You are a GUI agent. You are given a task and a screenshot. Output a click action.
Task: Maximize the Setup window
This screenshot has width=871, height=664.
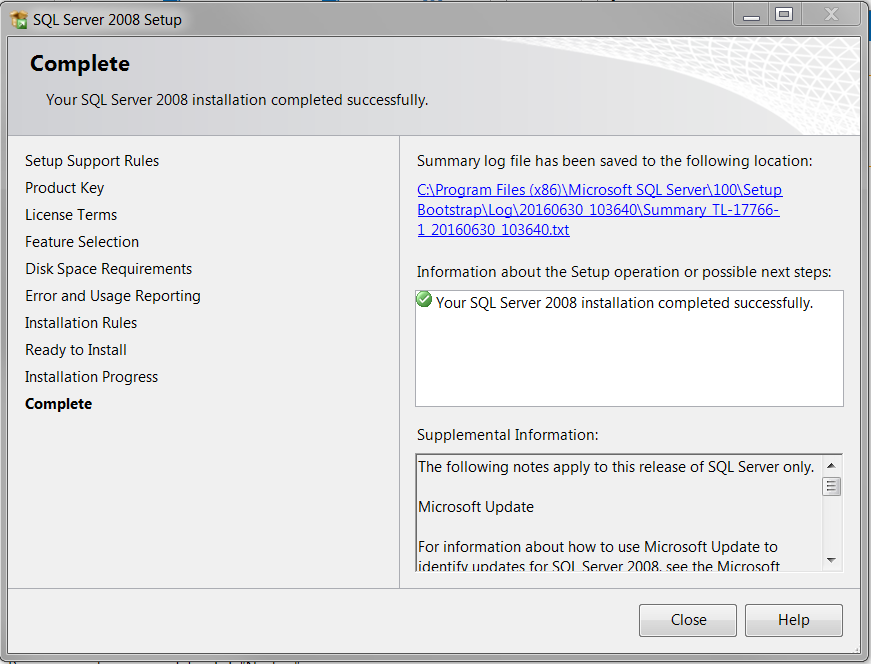[x=784, y=15]
